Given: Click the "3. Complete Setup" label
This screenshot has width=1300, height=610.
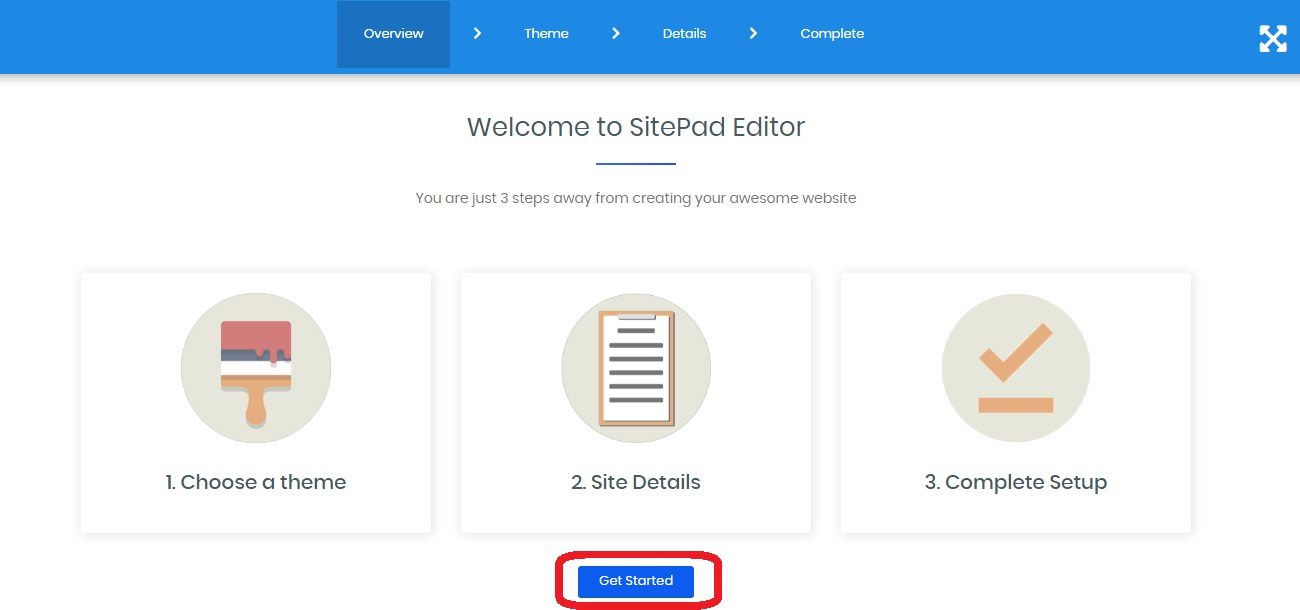Looking at the screenshot, I should pos(1016,482).
